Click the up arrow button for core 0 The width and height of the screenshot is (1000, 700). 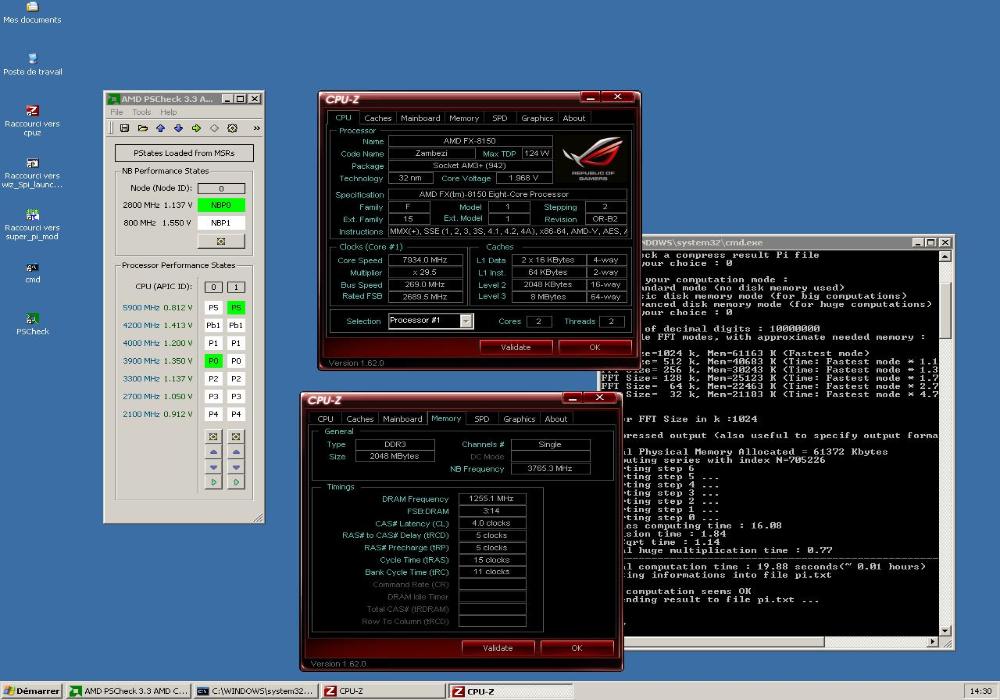pos(214,452)
